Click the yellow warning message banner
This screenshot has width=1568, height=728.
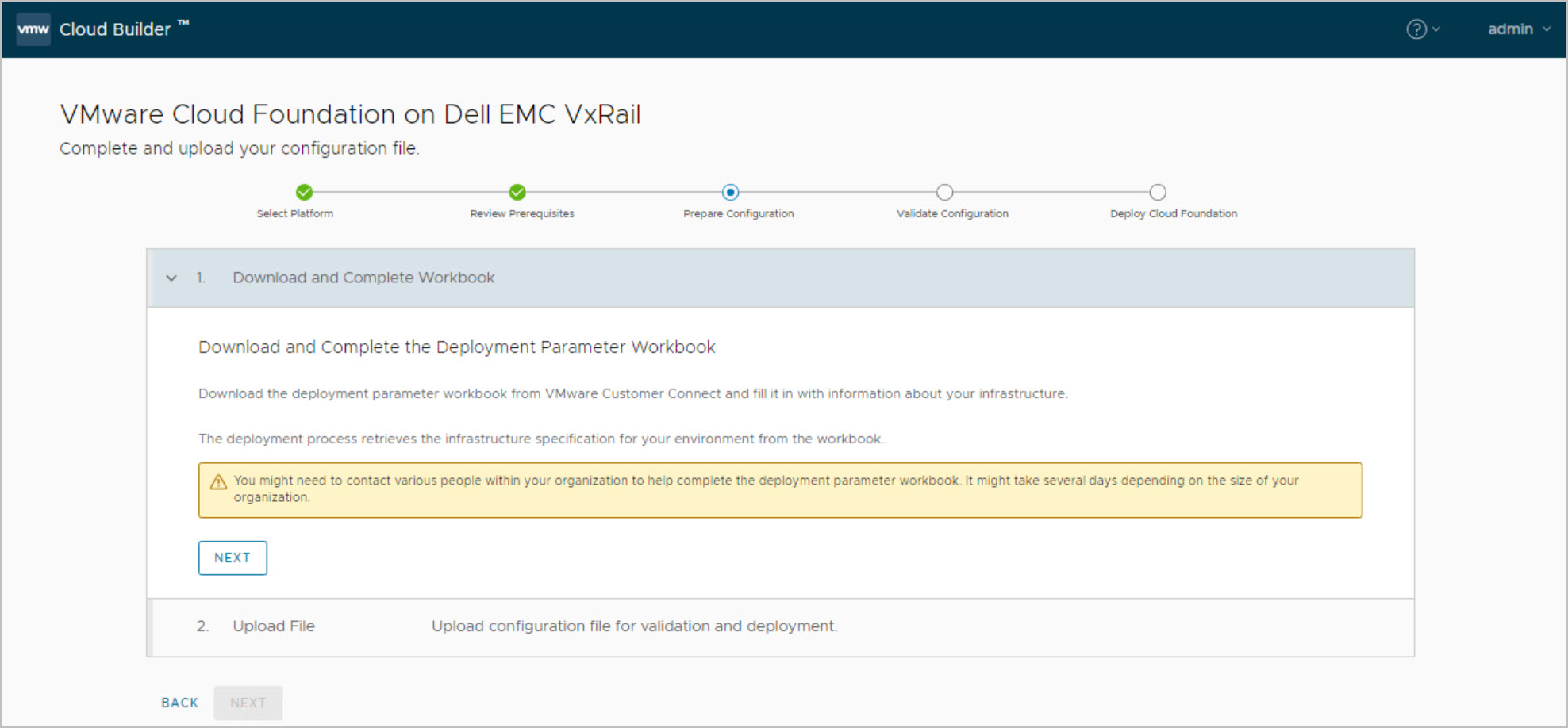tap(779, 489)
